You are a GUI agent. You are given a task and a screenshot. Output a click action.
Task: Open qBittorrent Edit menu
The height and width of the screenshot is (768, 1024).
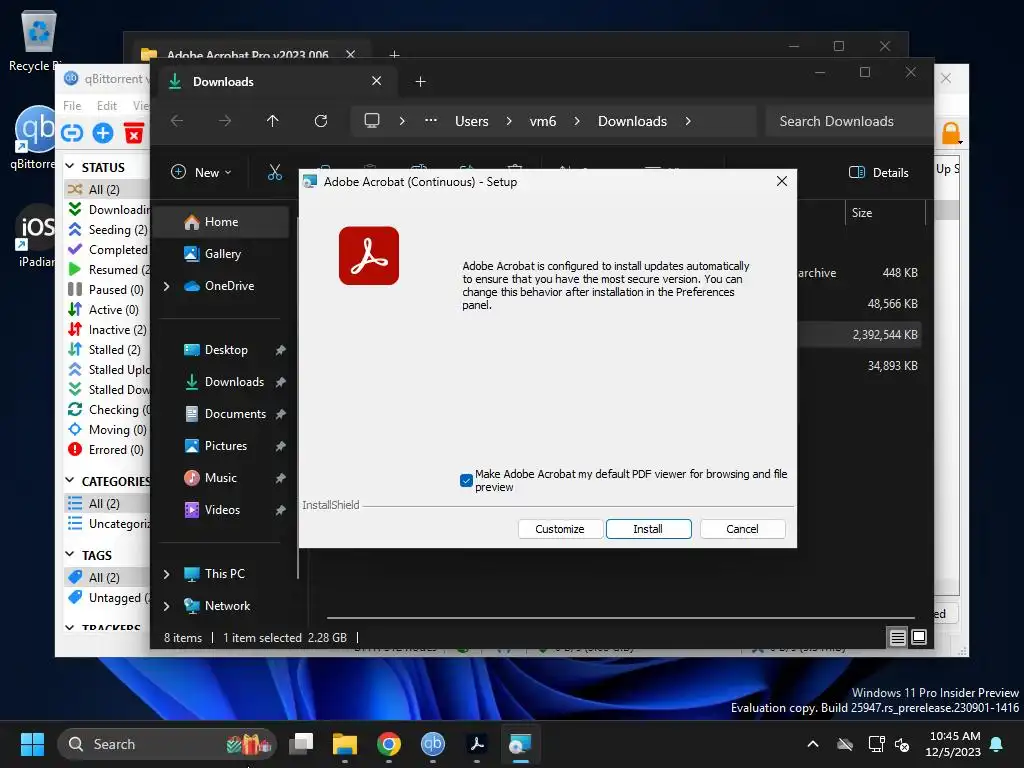106,106
